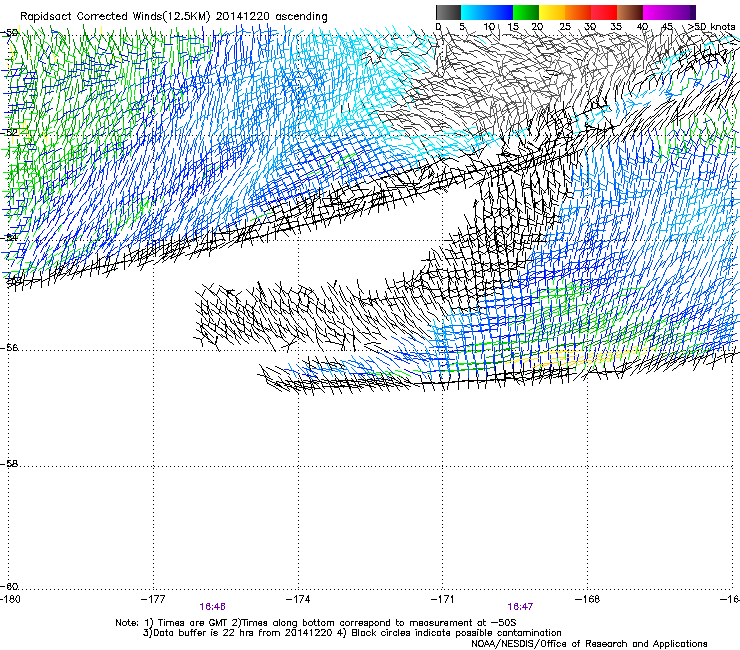Click the '10' label under the color bar
Image resolution: width=740 pixels, height=650 pixels.
coord(489,26)
